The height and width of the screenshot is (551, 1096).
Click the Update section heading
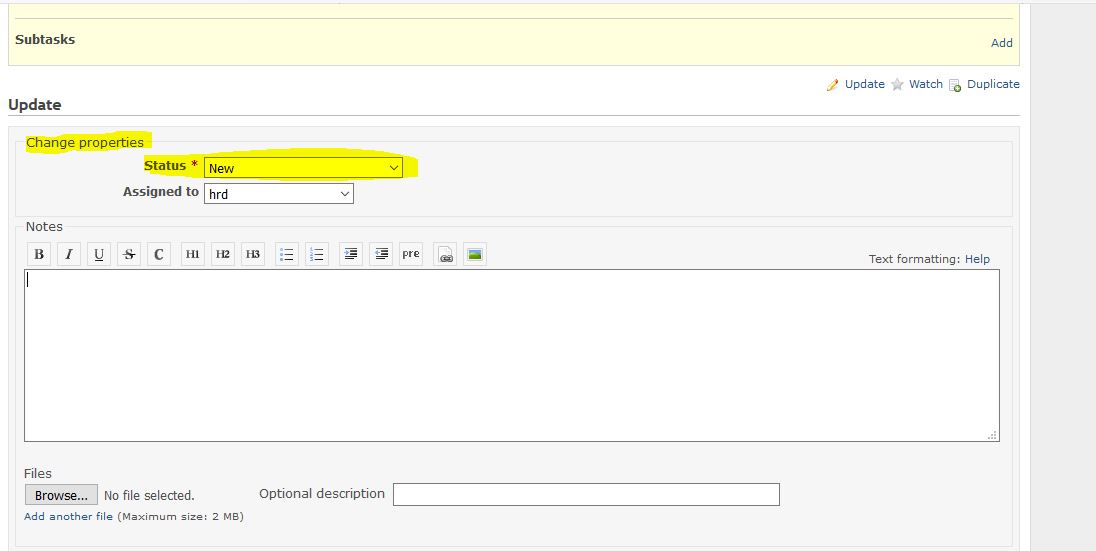34,105
